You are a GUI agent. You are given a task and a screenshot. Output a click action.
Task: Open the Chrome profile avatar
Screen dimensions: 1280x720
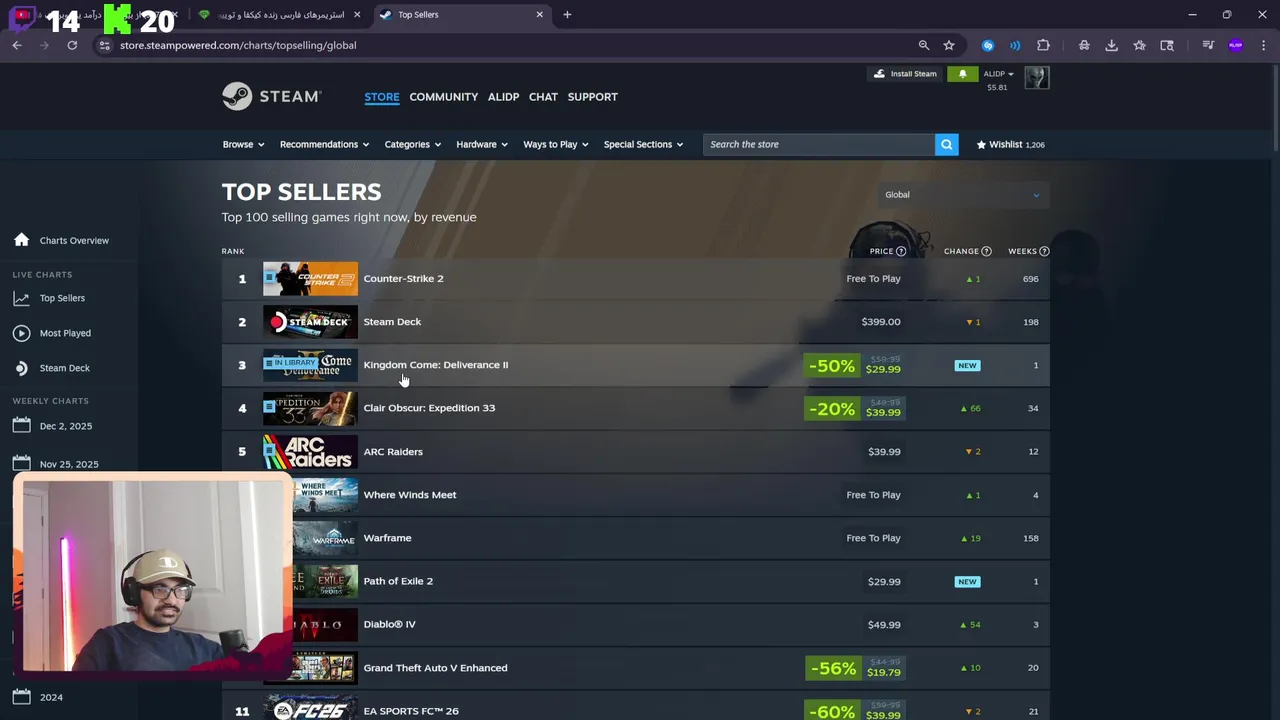pyautogui.click(x=1236, y=45)
